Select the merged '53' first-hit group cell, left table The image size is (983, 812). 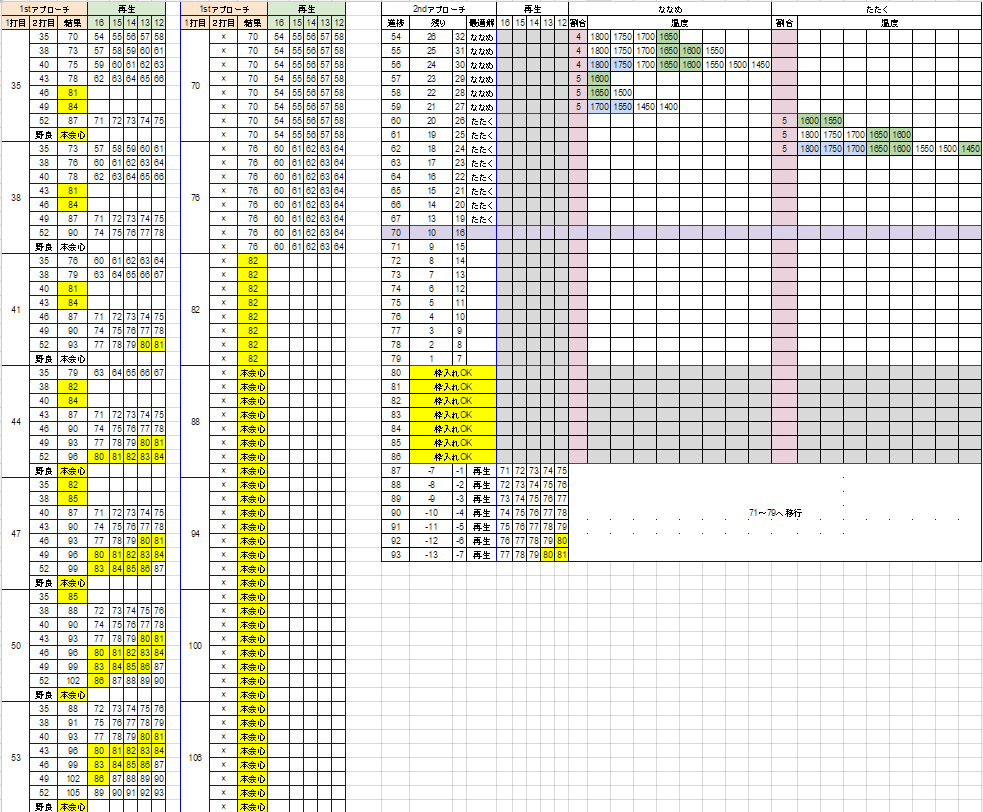pos(16,757)
